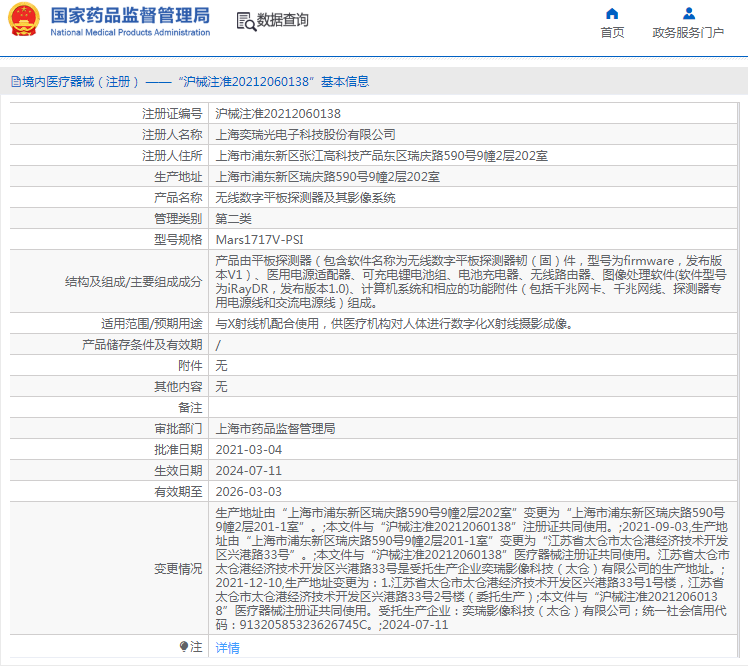Image resolution: width=748 pixels, height=667 pixels.
Task: Click the 批准日期 label
Action: (x=178, y=449)
